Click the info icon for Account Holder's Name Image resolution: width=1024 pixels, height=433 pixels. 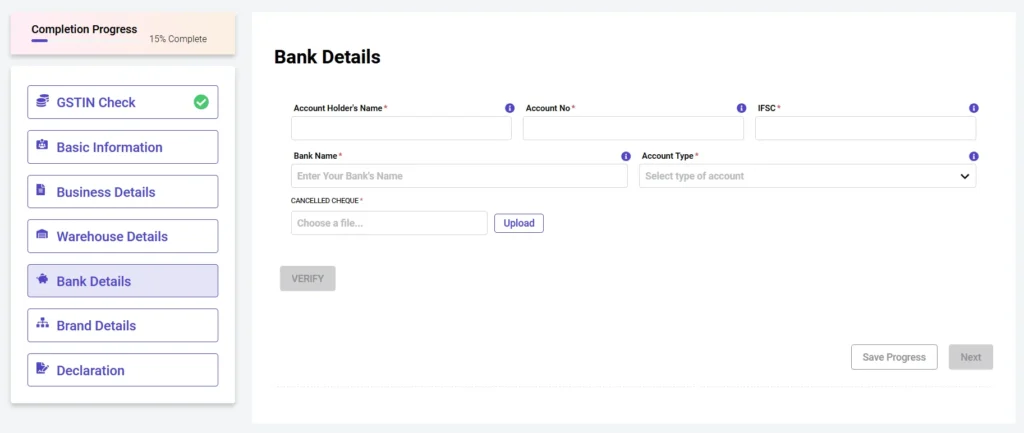click(x=510, y=108)
